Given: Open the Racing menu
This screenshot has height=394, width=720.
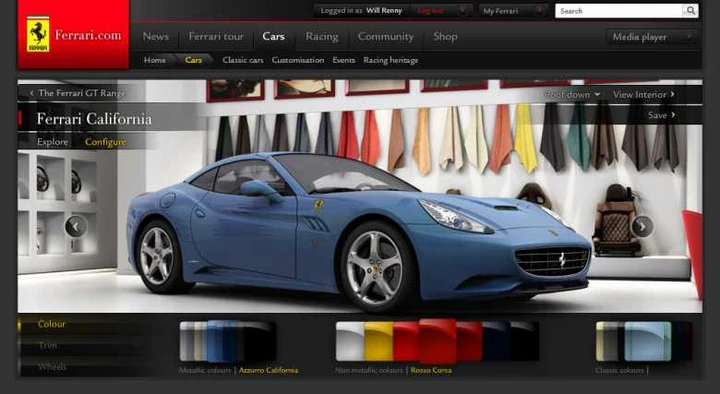Looking at the screenshot, I should (322, 37).
